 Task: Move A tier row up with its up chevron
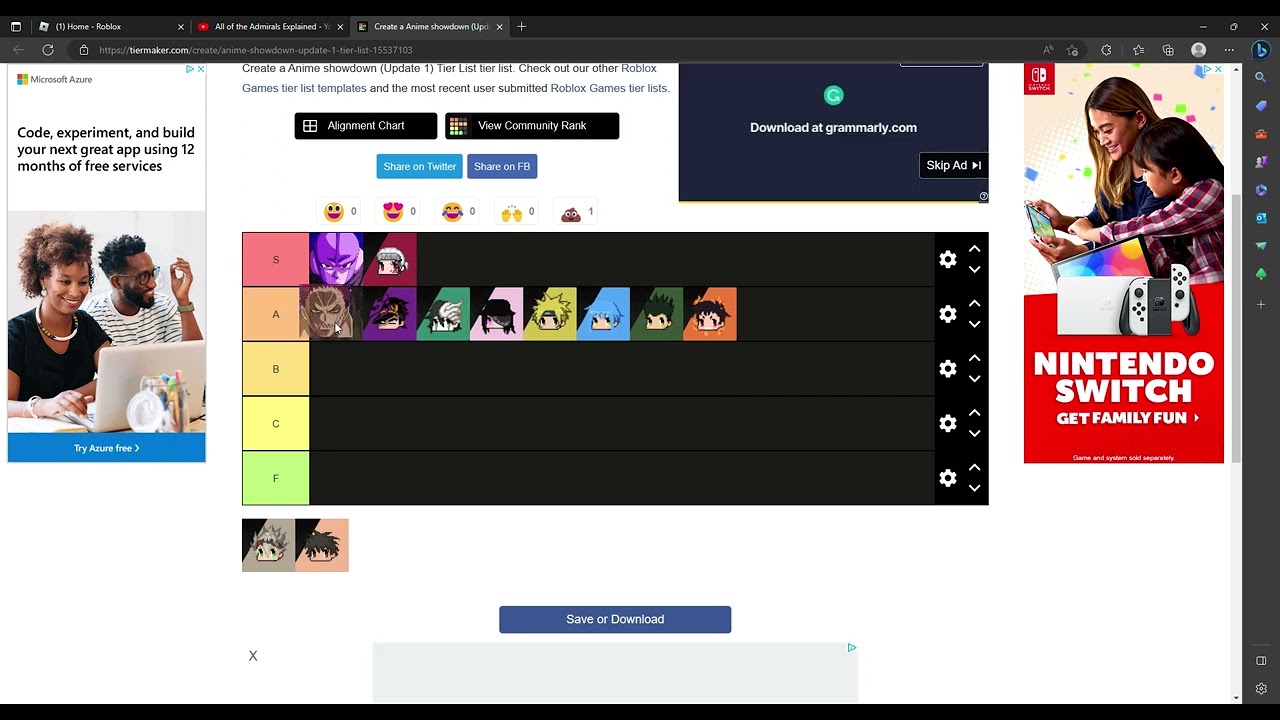tap(974, 303)
